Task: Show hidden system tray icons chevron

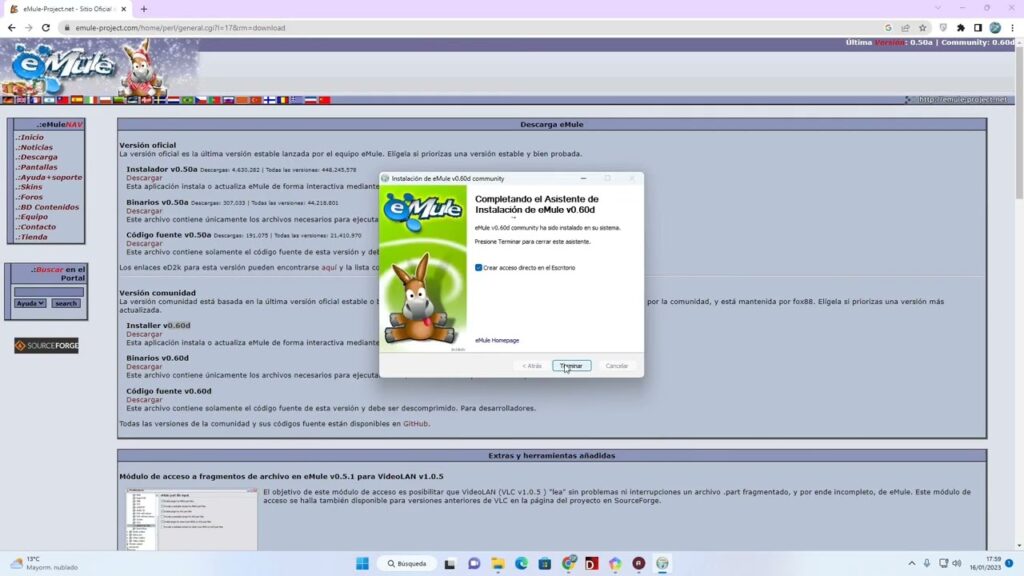Action: (912, 563)
